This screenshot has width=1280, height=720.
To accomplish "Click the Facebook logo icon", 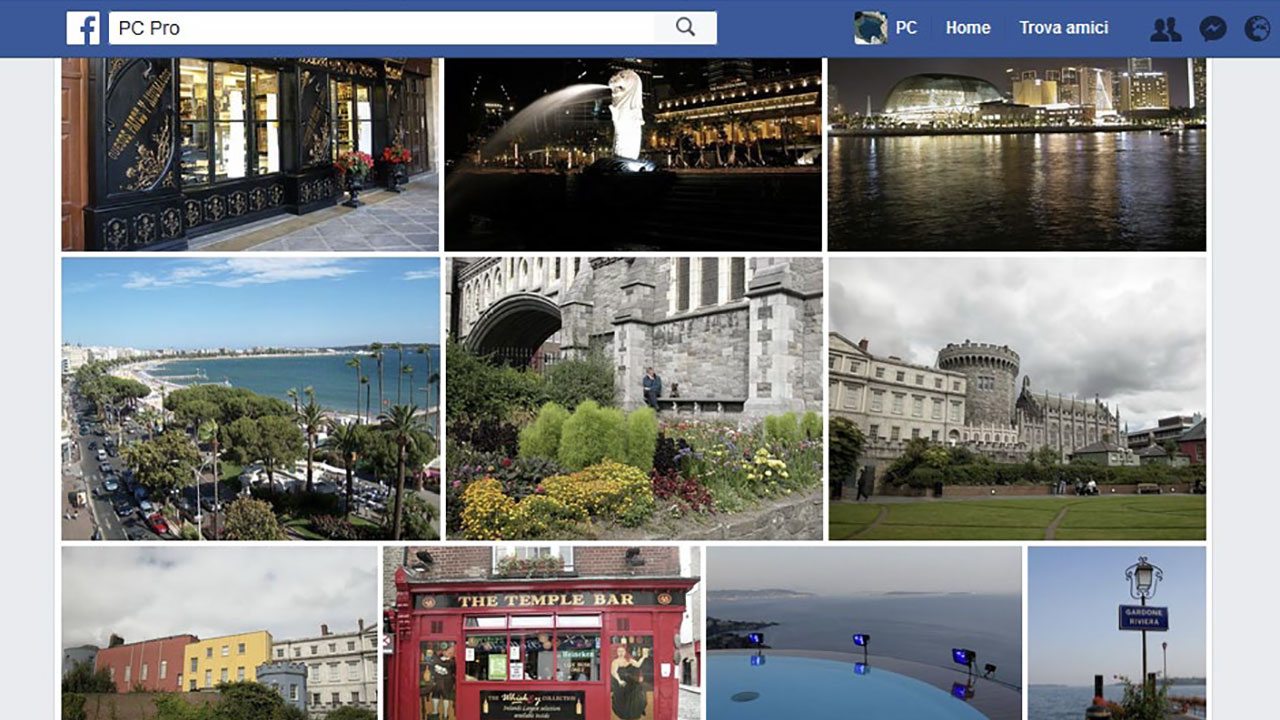I will (x=83, y=28).
